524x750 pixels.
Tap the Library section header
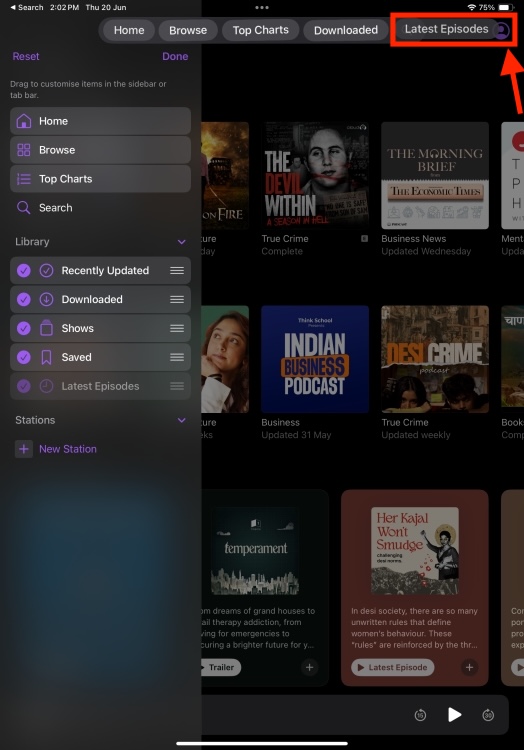point(32,242)
